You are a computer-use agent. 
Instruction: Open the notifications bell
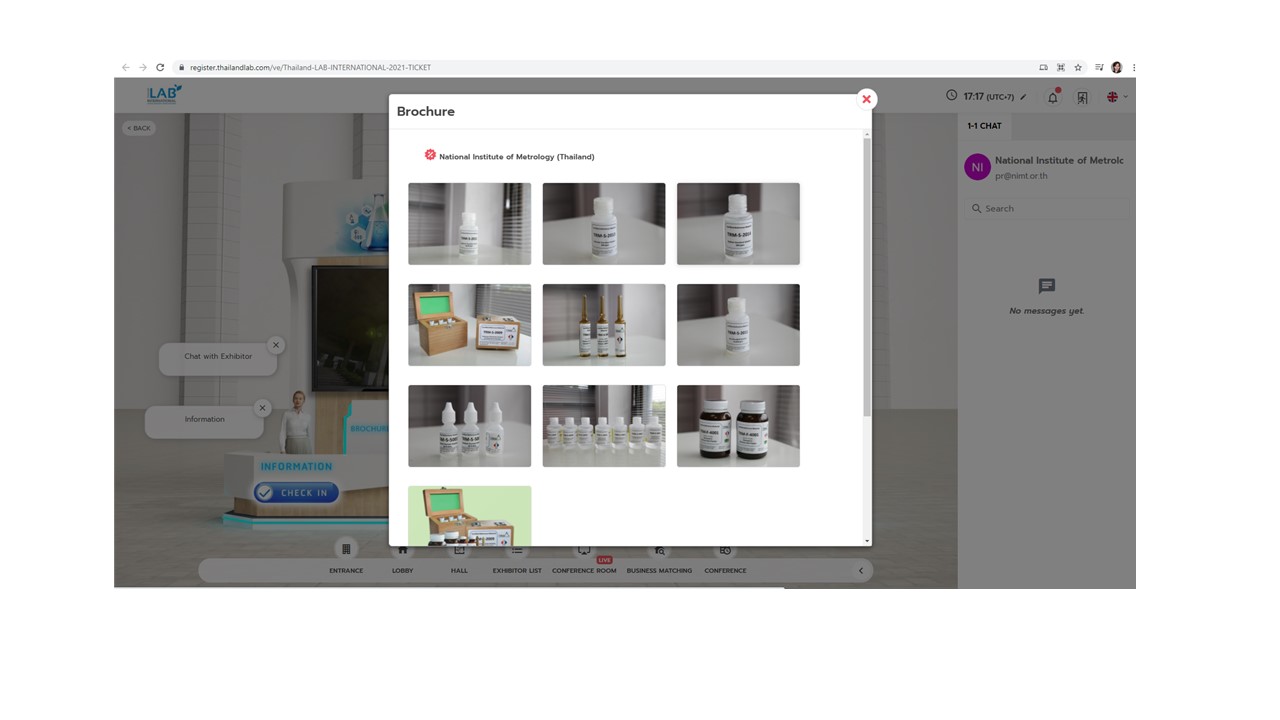click(x=1052, y=97)
